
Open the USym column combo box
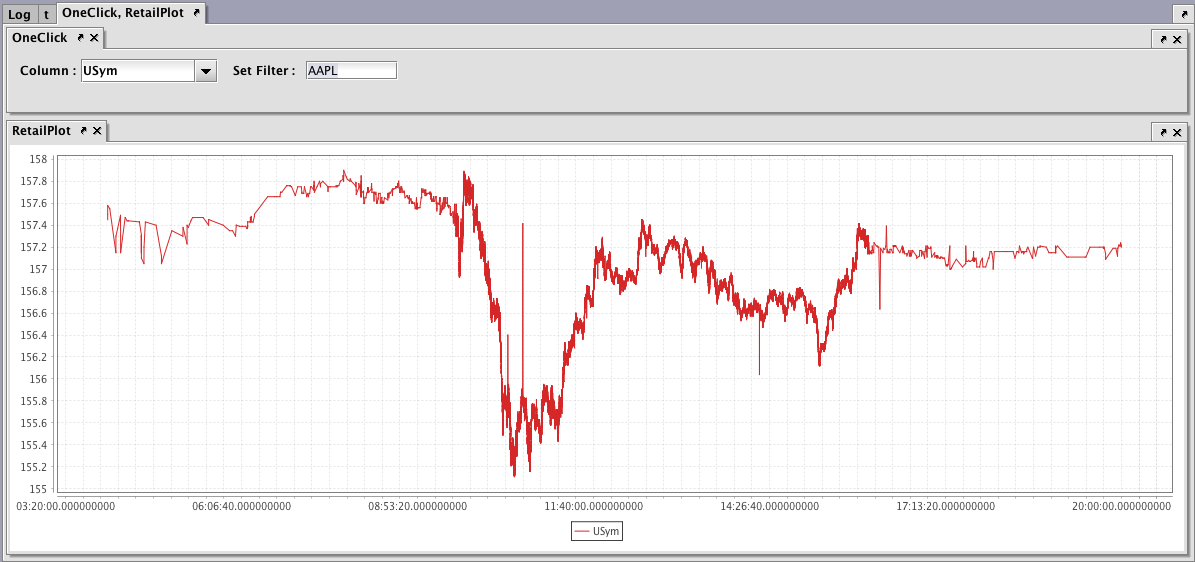pyautogui.click(x=137, y=71)
